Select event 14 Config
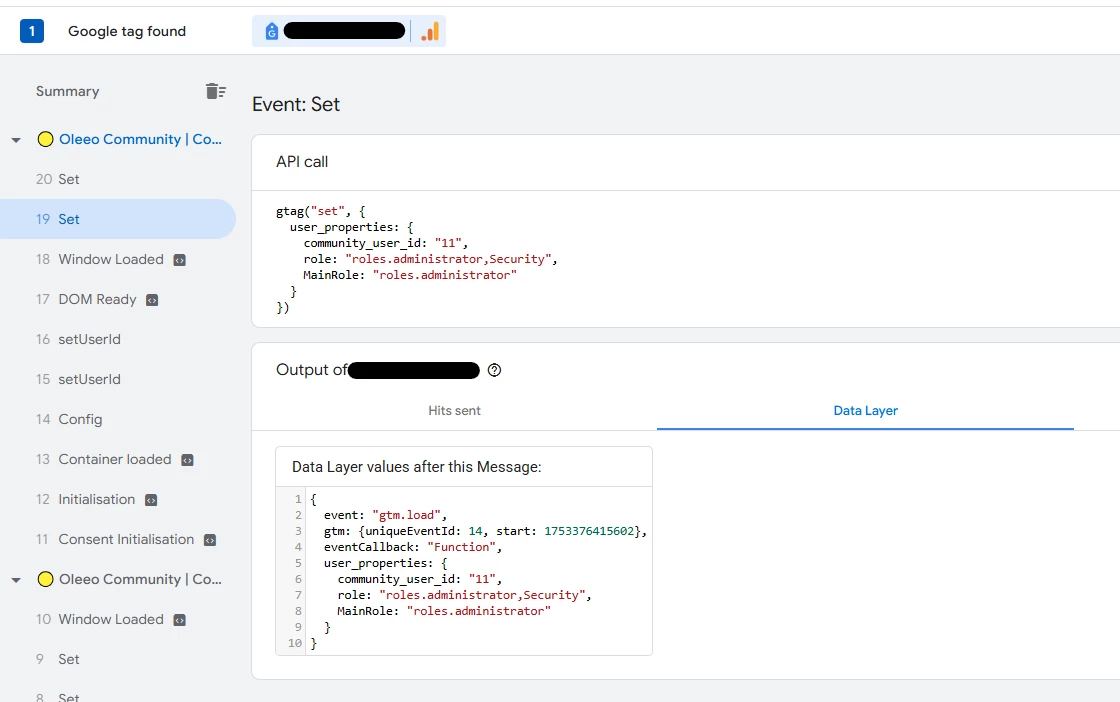The width and height of the screenshot is (1120, 702). [118, 419]
